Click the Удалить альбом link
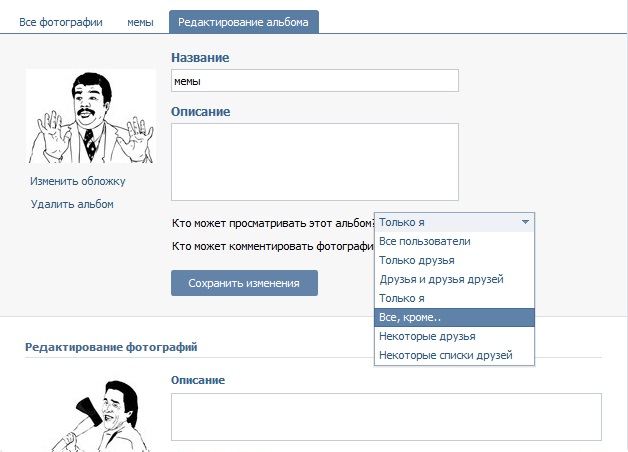This screenshot has width=628, height=452. (x=72, y=204)
